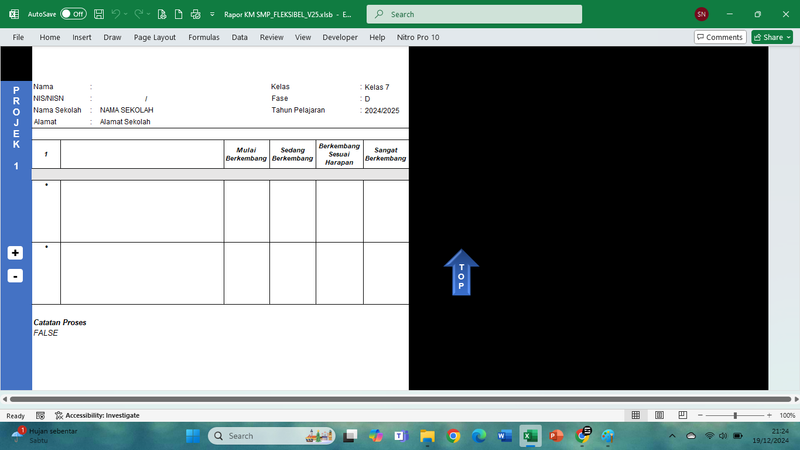This screenshot has height=450, width=800.
Task: Click the Excel title bar Search box
Action: click(474, 14)
